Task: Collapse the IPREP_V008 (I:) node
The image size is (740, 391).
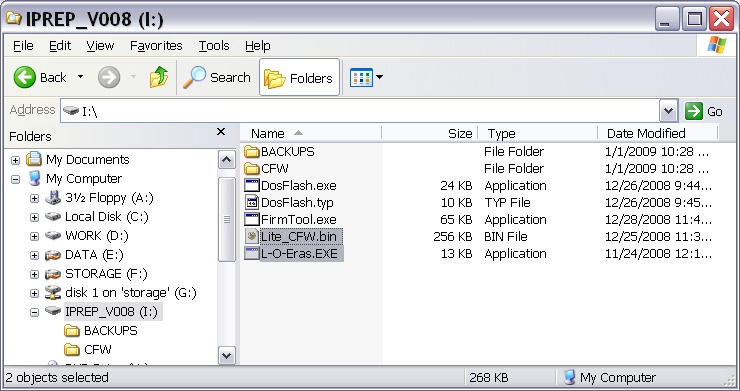Action: [x=34, y=312]
